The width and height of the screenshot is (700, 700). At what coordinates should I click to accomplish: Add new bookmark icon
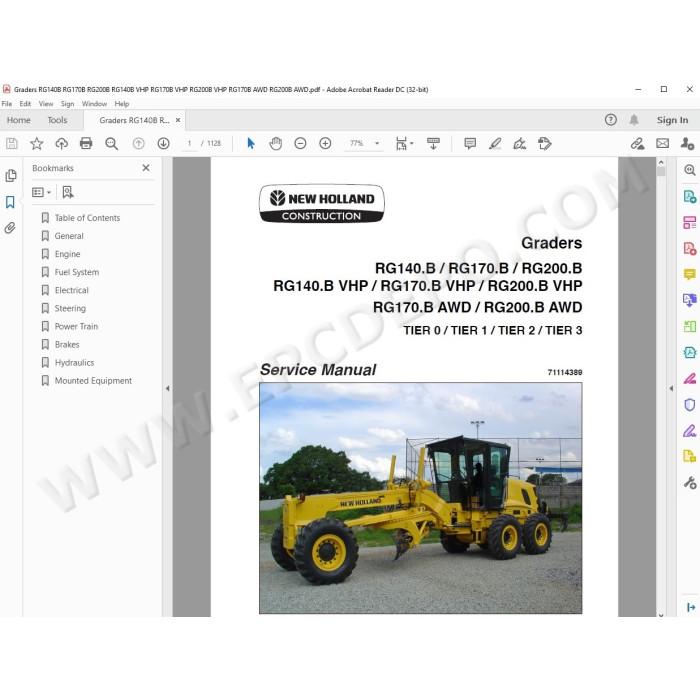(x=68, y=192)
